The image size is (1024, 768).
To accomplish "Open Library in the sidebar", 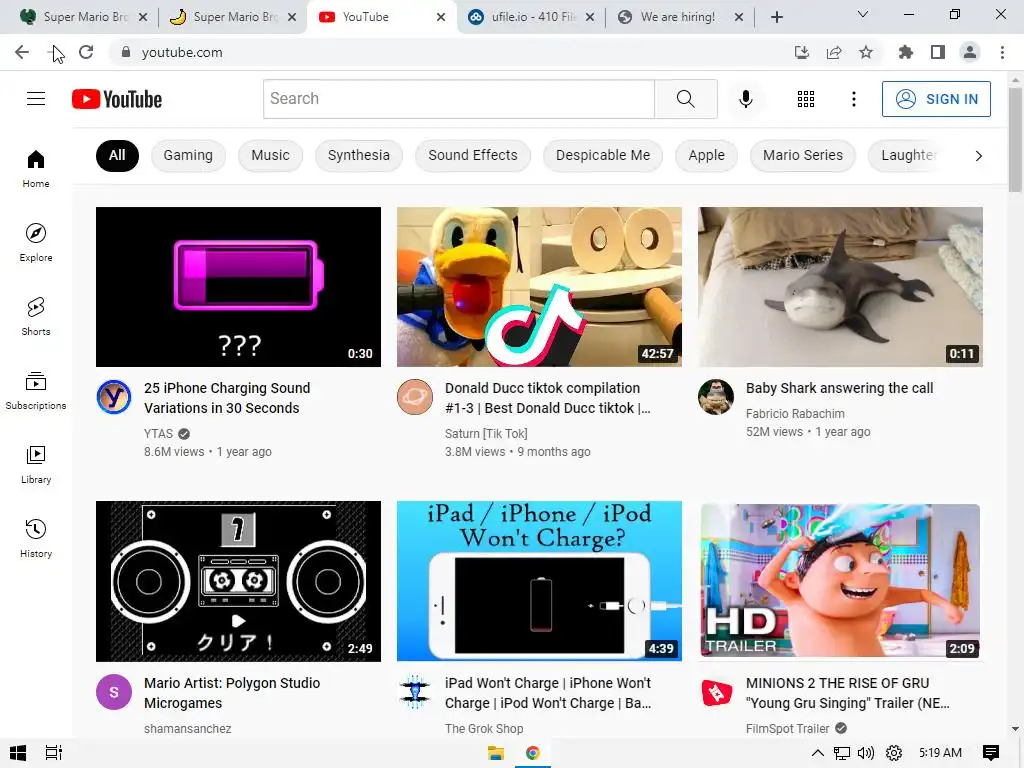I will [x=36, y=464].
